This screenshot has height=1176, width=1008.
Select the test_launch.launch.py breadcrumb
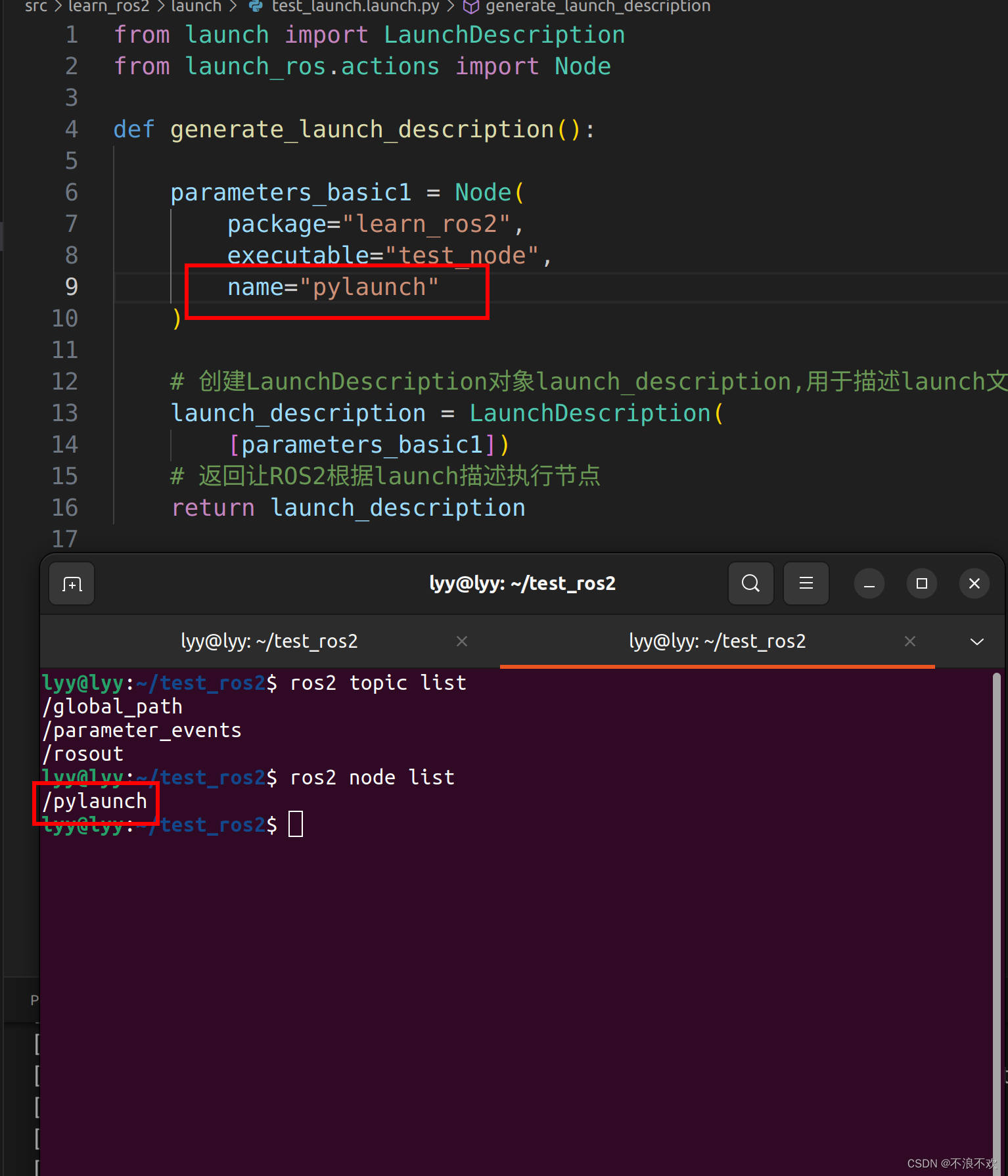point(355,7)
